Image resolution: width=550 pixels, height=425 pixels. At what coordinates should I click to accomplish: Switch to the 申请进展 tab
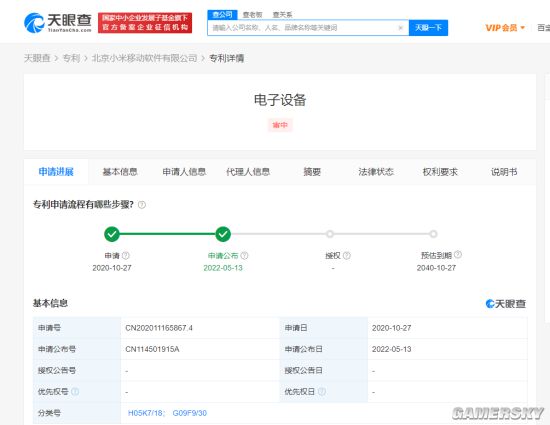pos(56,172)
